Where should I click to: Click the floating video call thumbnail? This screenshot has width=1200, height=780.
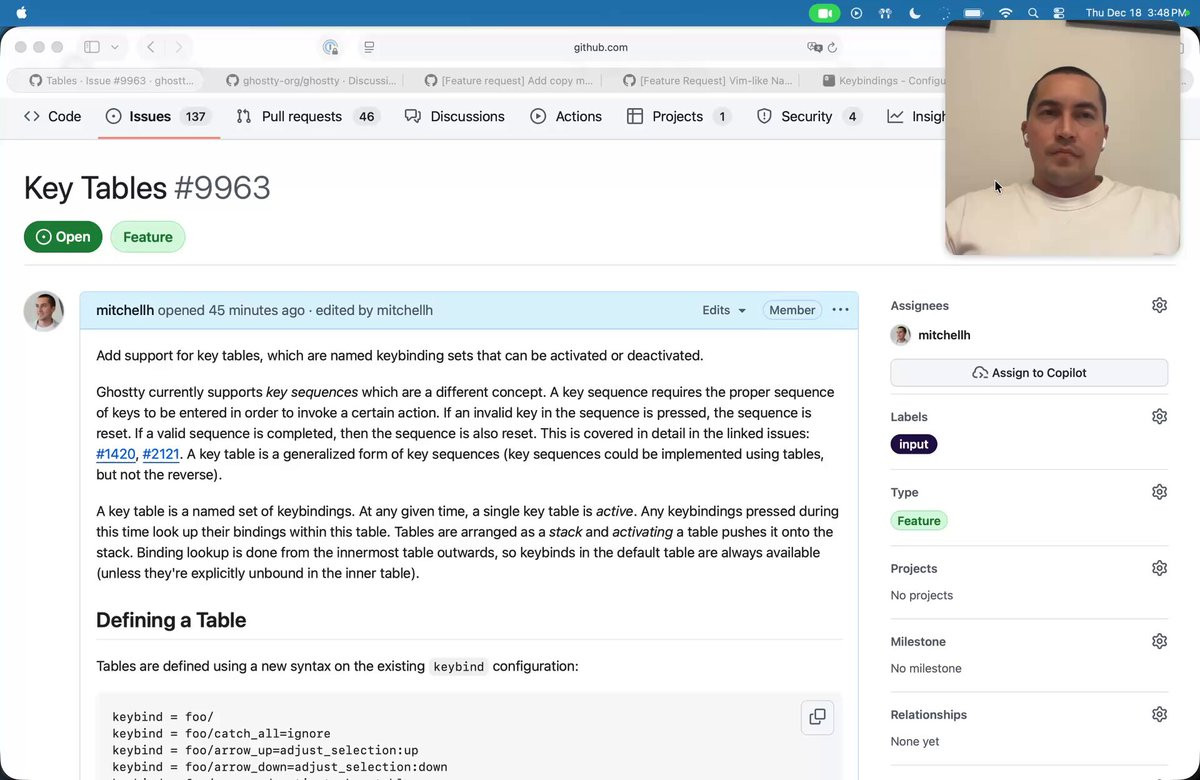[x=1062, y=138]
